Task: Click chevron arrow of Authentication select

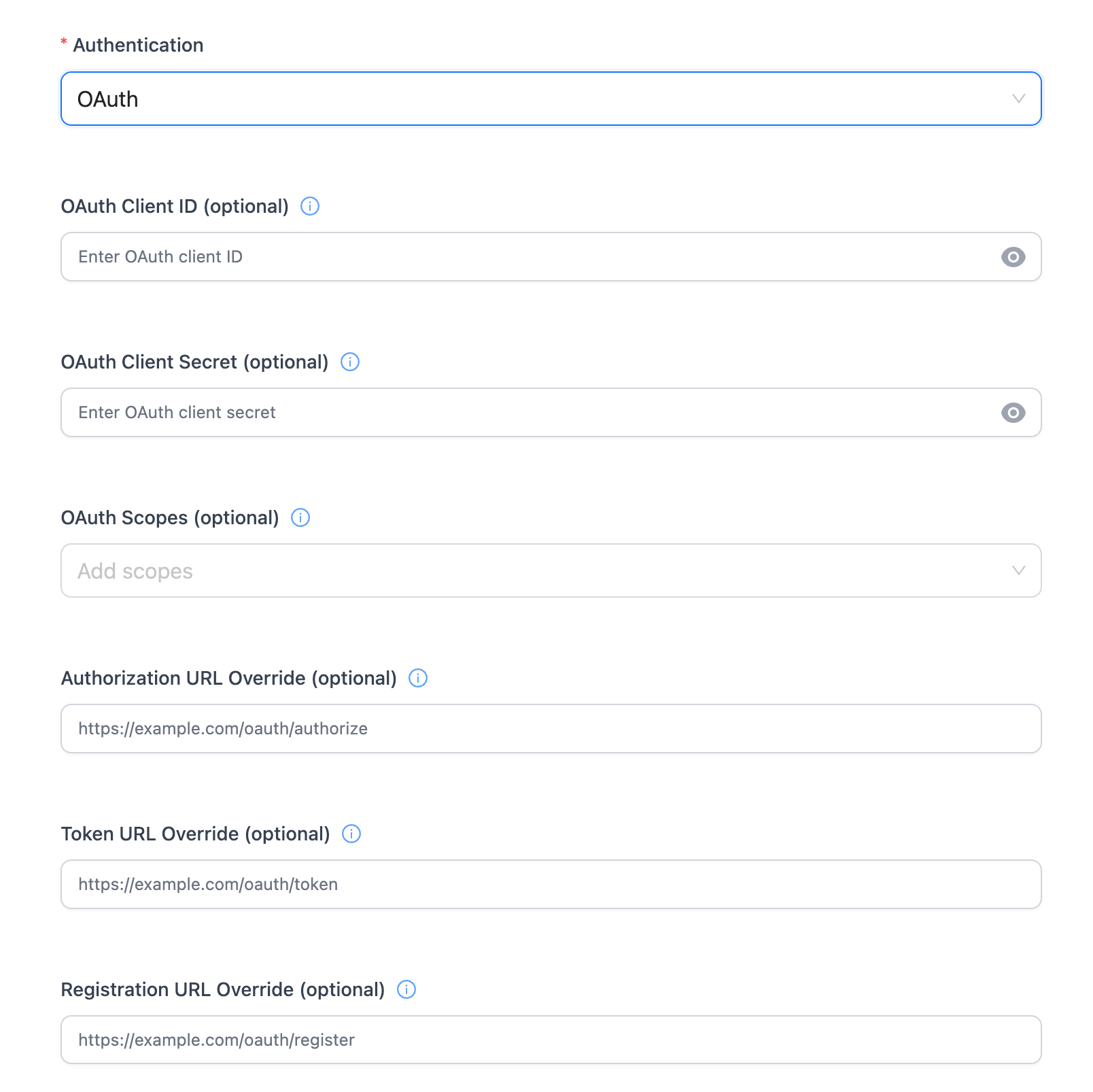Action: pyautogui.click(x=1018, y=99)
